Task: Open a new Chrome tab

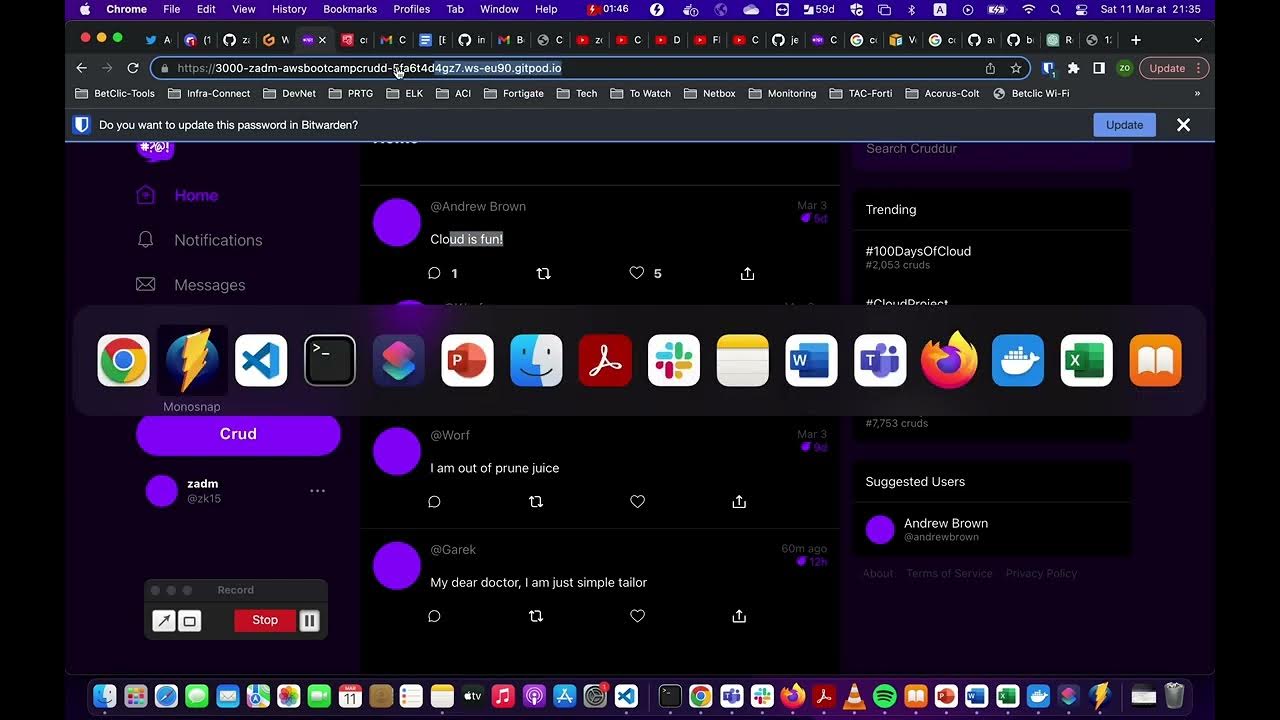Action: coord(1136,40)
